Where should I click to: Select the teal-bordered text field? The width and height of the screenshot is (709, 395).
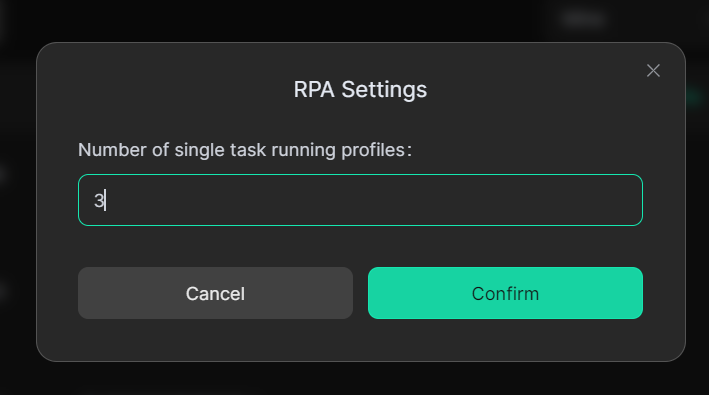point(360,200)
